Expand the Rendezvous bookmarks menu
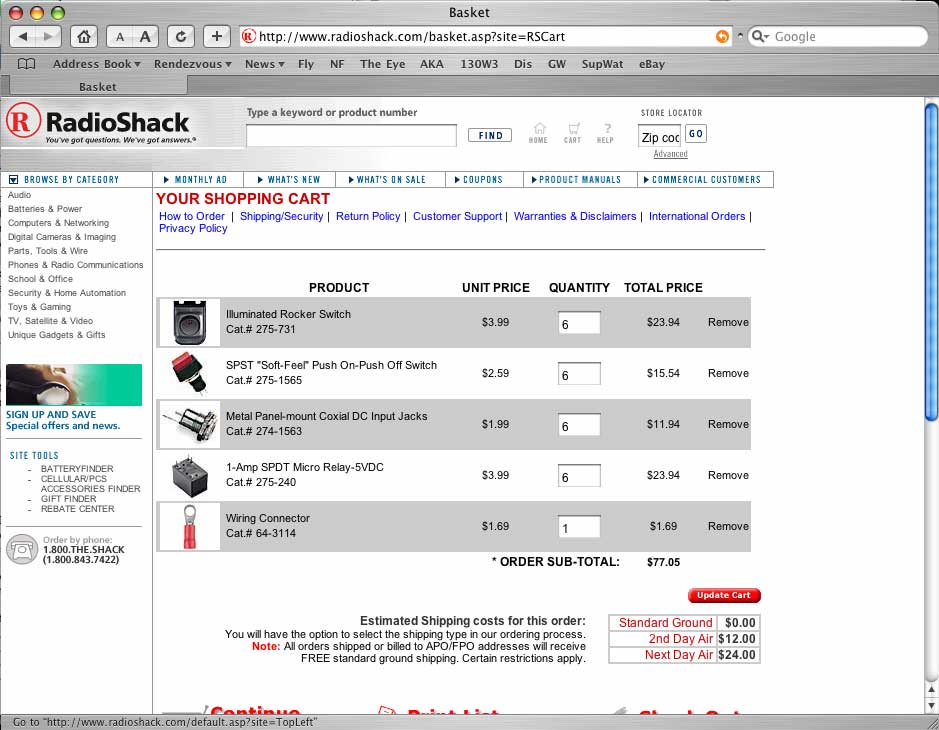Viewport: 939px width, 730px height. [x=192, y=64]
